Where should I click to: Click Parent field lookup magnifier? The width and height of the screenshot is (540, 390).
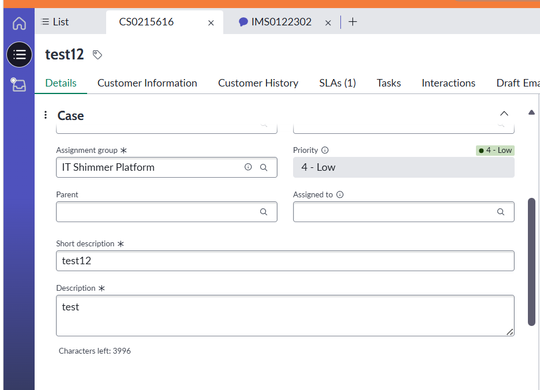pyautogui.click(x=263, y=212)
